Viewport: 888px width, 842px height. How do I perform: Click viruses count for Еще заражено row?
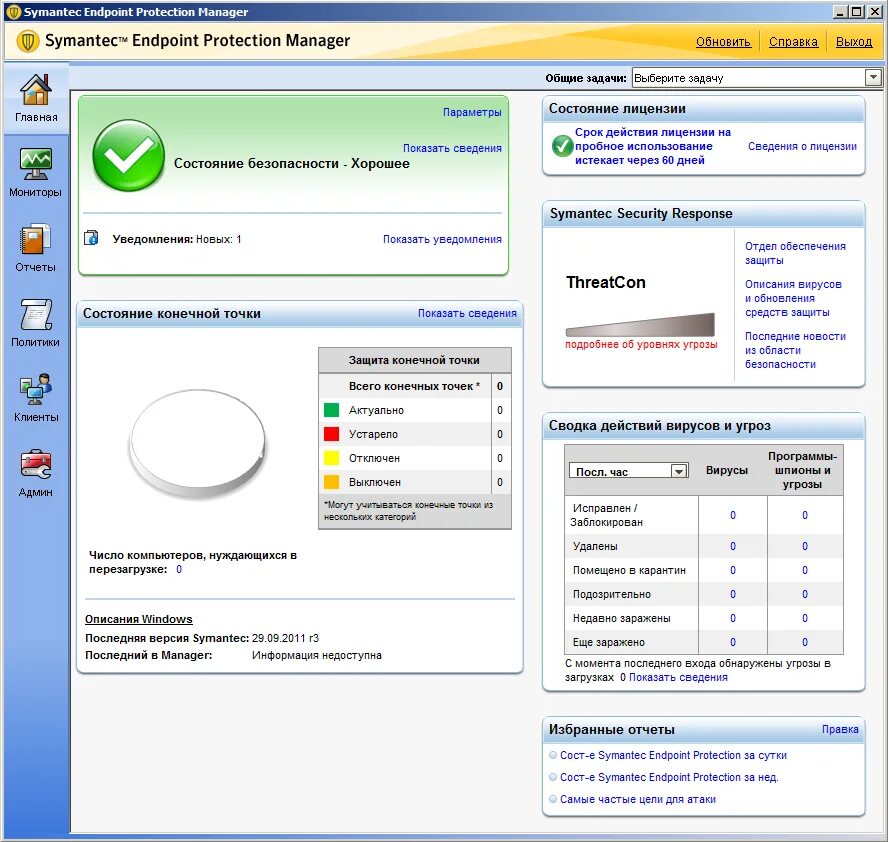coord(733,642)
